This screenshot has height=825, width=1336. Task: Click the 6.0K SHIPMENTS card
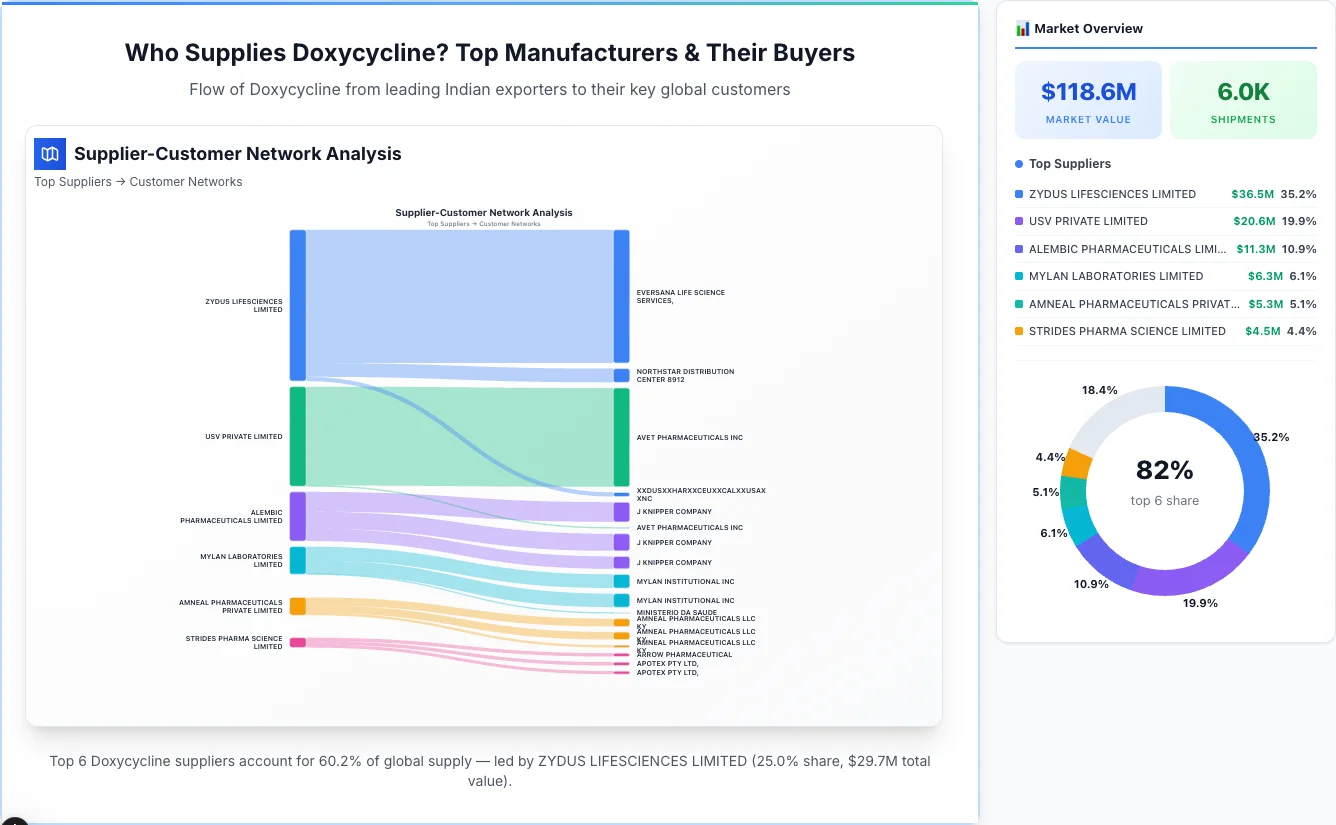pyautogui.click(x=1243, y=99)
